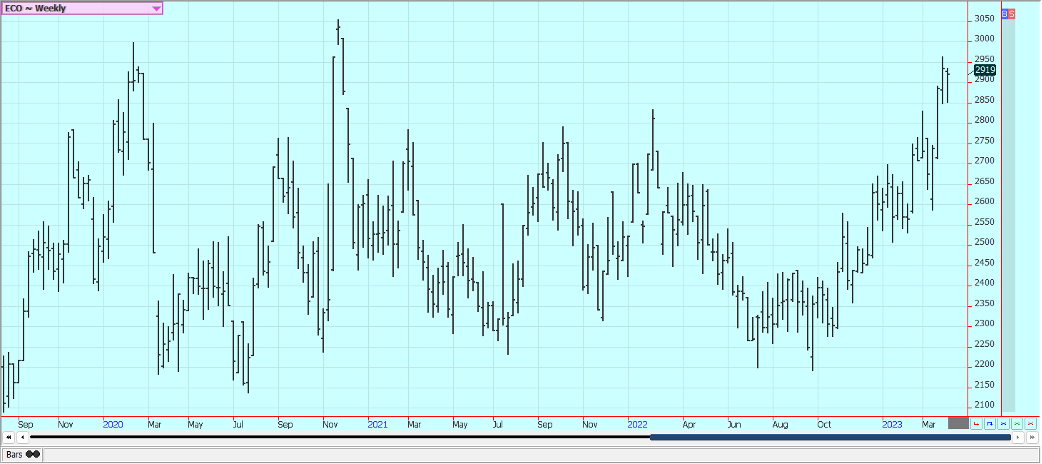Viewport: 1042px width, 464px height.
Task: Click the dark blue horizontal scrollbar thumb
Action: coord(830,437)
